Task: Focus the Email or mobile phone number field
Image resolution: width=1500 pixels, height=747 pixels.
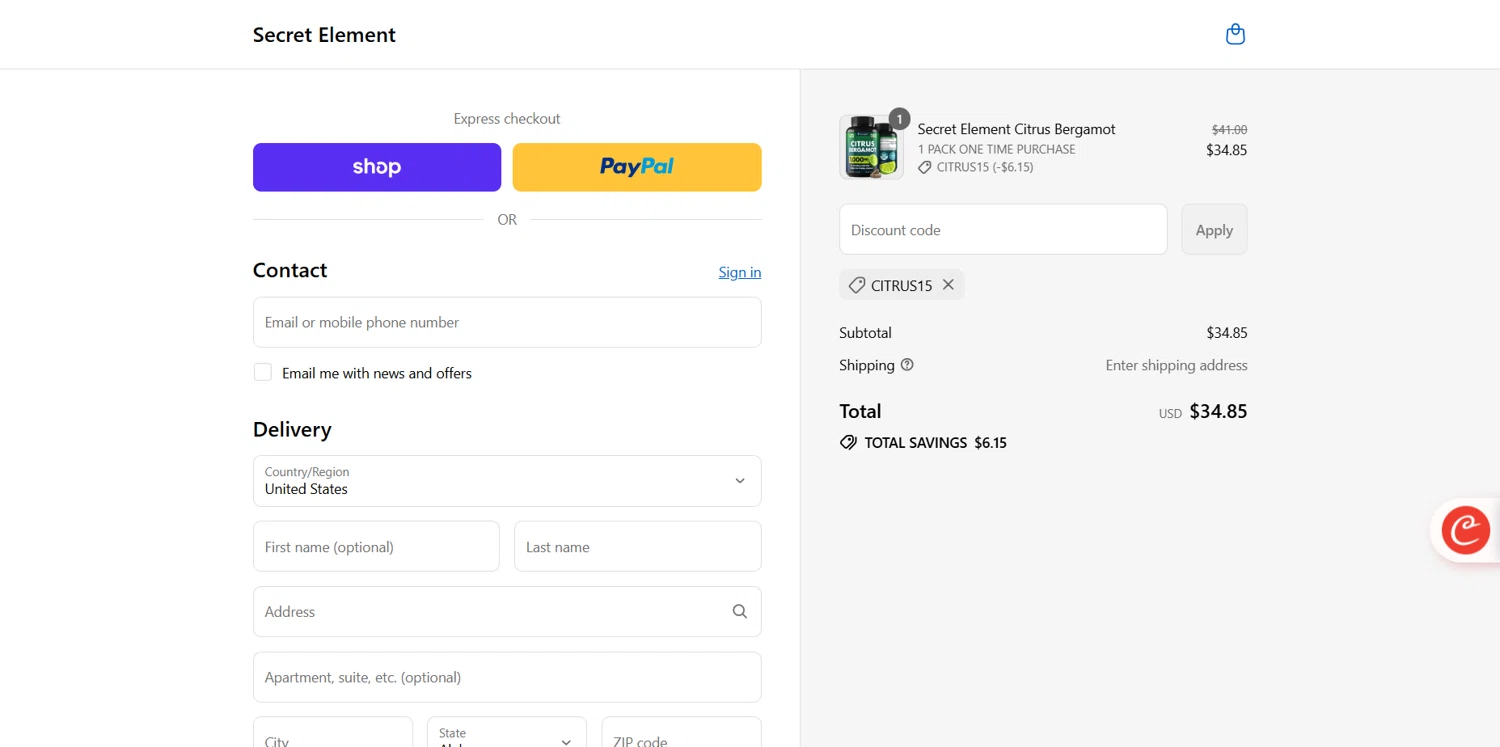Action: [507, 322]
